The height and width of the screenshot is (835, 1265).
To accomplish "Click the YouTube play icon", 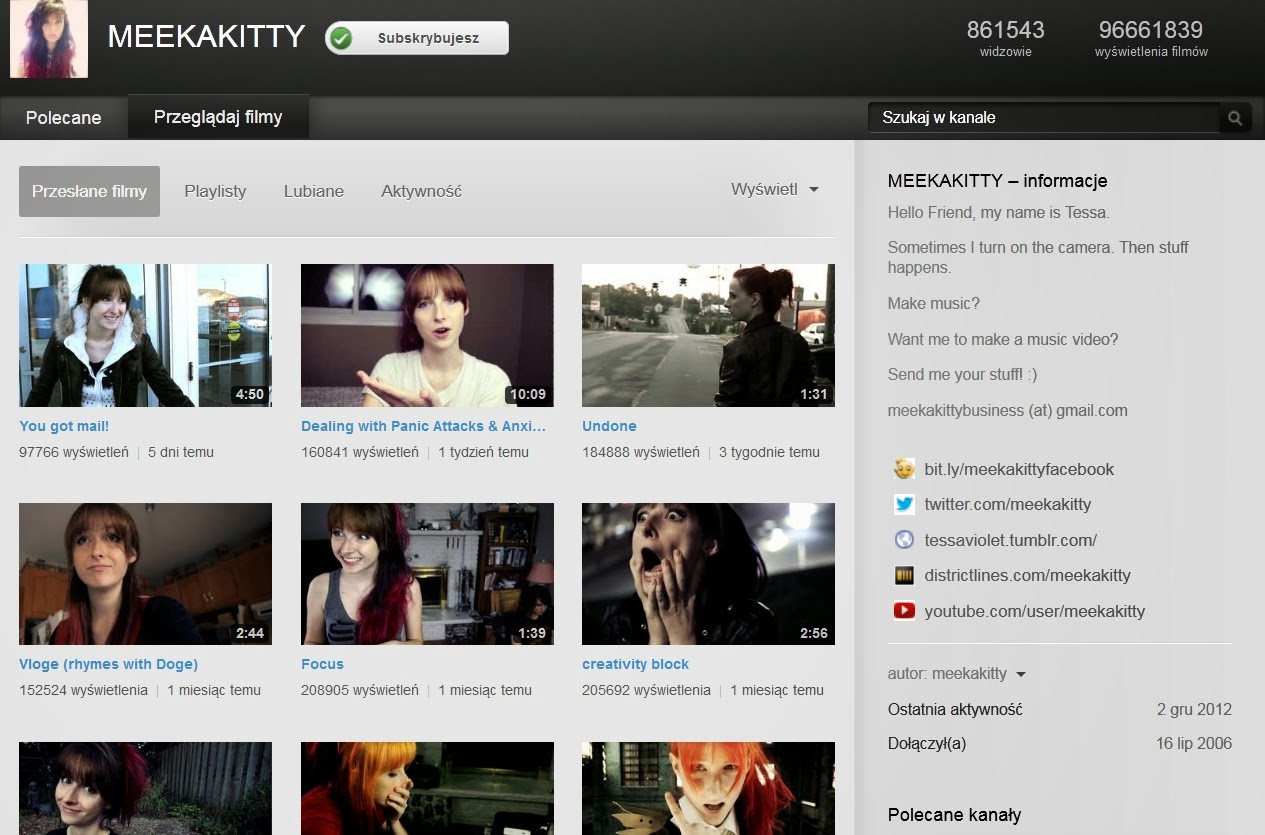I will [904, 611].
